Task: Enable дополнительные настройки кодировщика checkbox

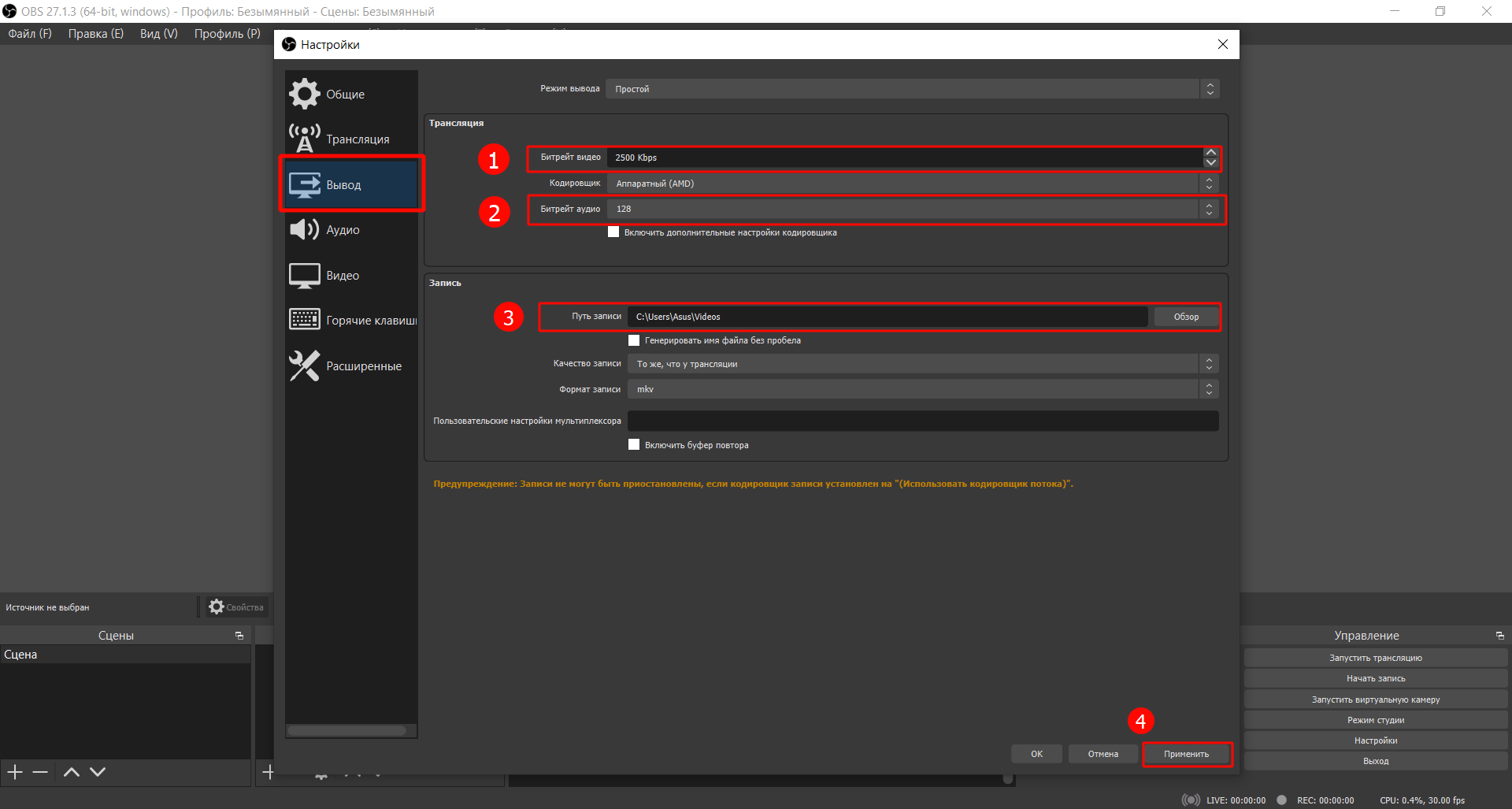Action: 613,232
